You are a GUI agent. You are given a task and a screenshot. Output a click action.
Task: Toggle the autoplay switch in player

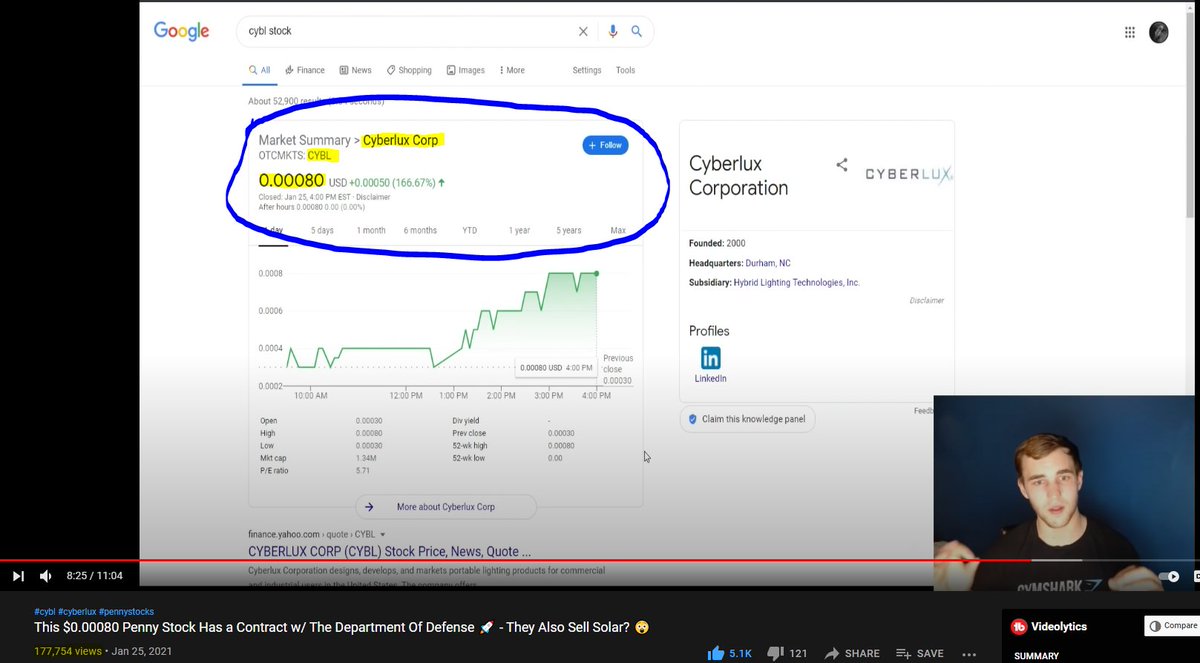point(1168,576)
